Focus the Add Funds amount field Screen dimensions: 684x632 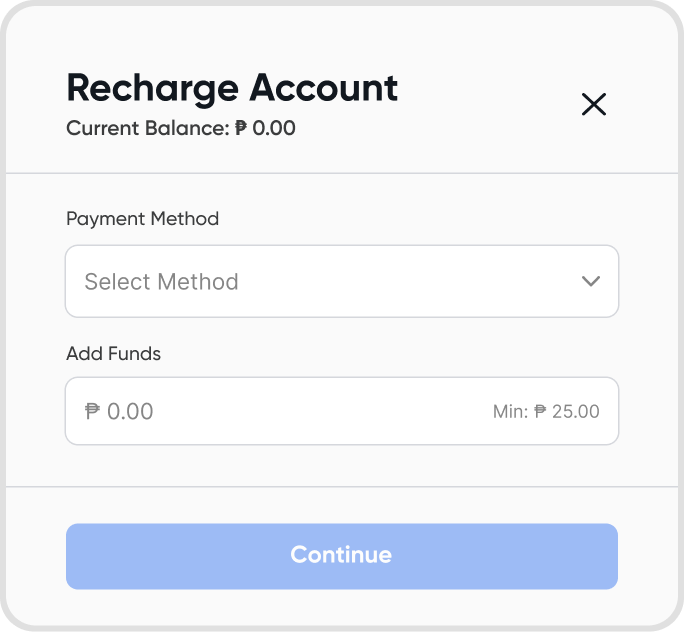342,411
